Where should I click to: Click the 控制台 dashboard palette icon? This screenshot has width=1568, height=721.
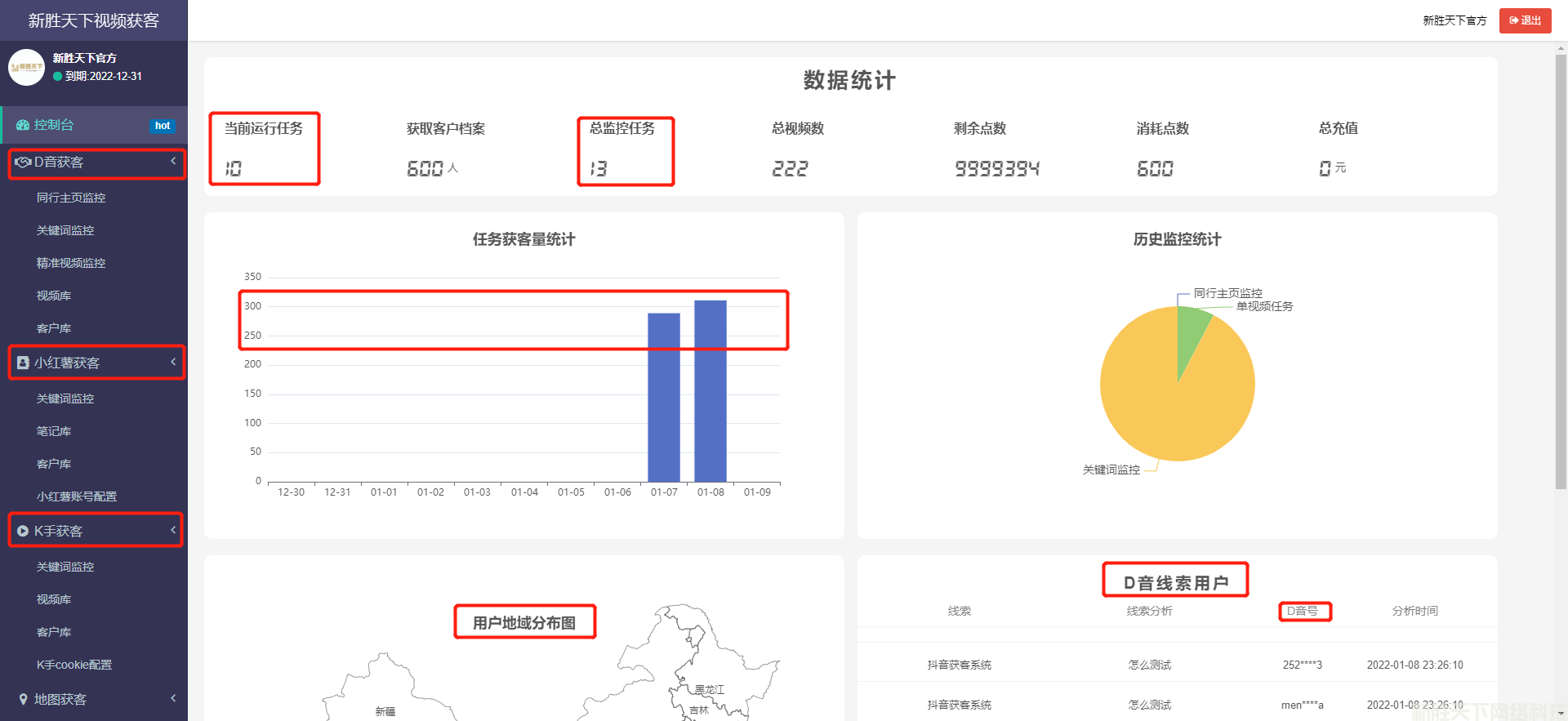coord(23,125)
